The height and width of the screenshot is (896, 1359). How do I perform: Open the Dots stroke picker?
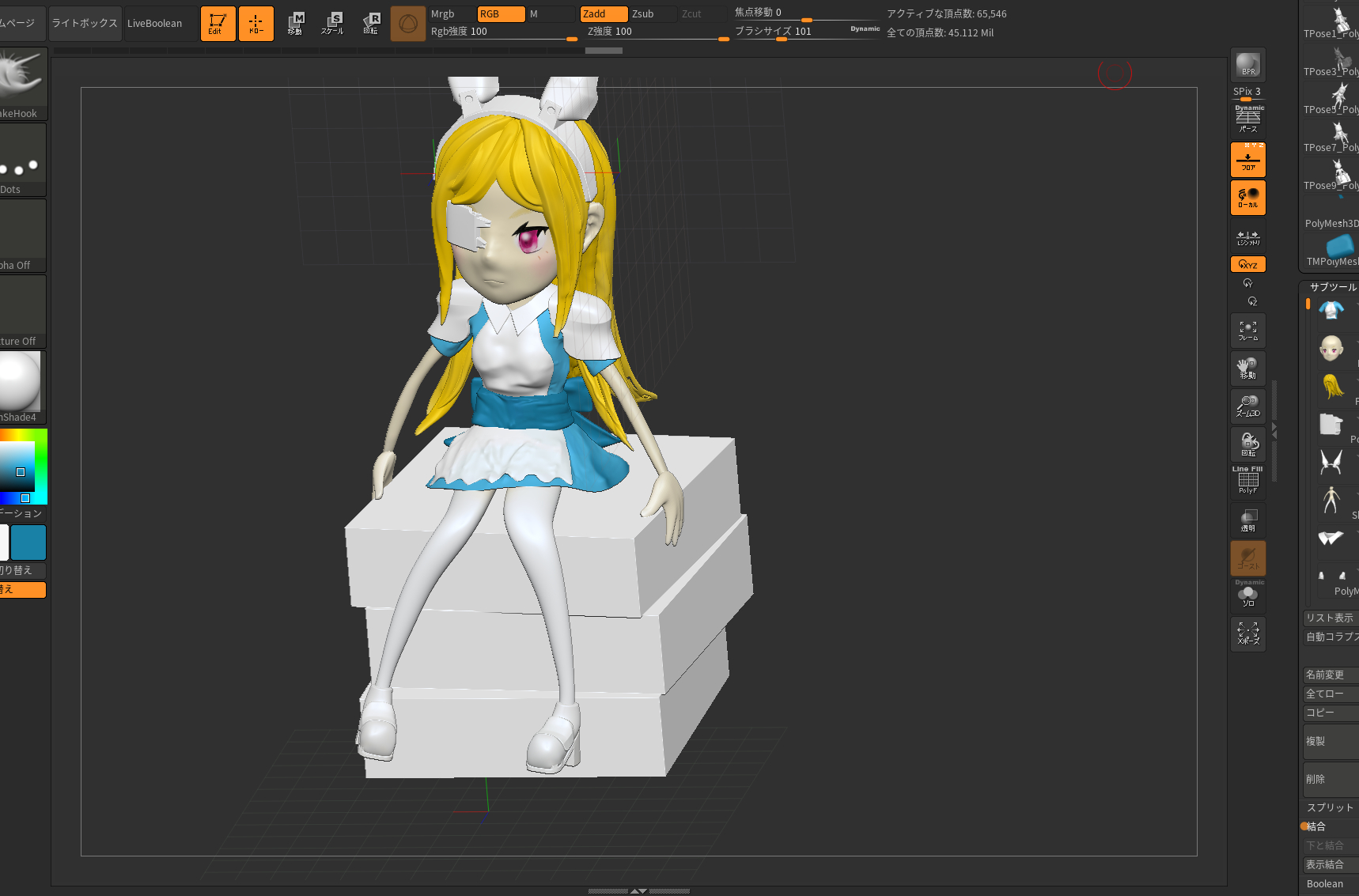(23, 160)
